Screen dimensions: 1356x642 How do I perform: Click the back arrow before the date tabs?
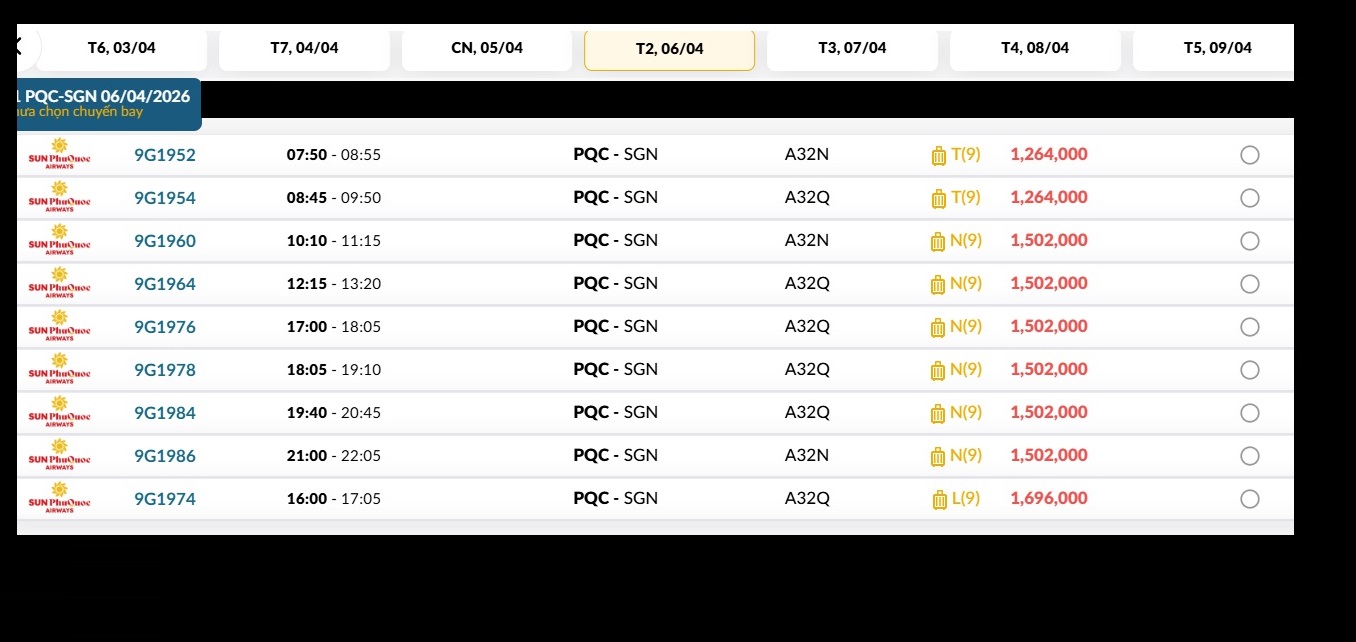(x=17, y=46)
